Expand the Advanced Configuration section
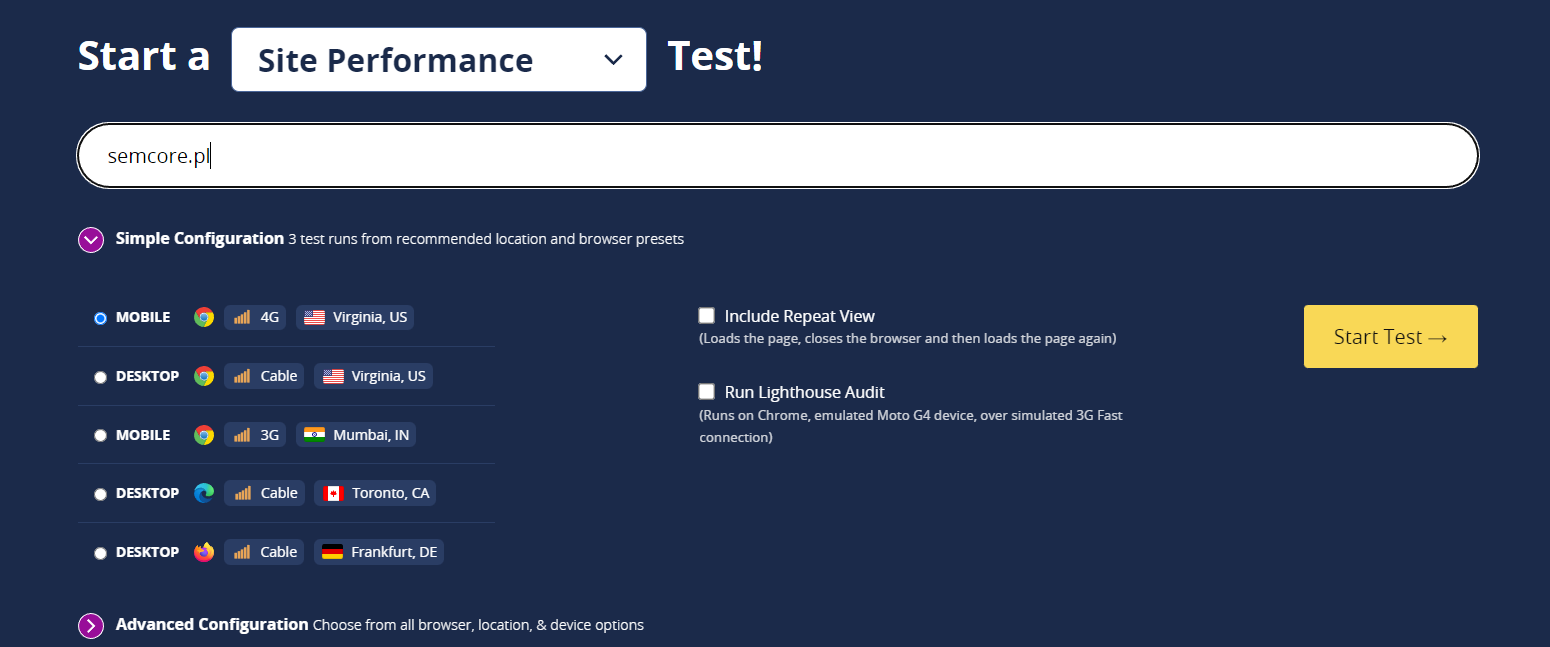 coord(91,625)
